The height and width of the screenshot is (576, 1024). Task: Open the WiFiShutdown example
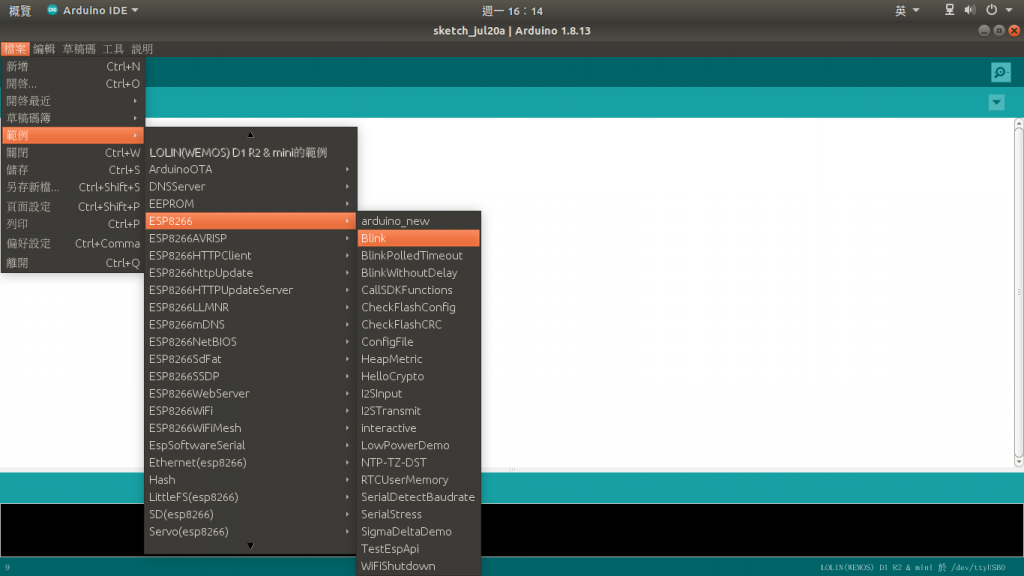coord(419,566)
